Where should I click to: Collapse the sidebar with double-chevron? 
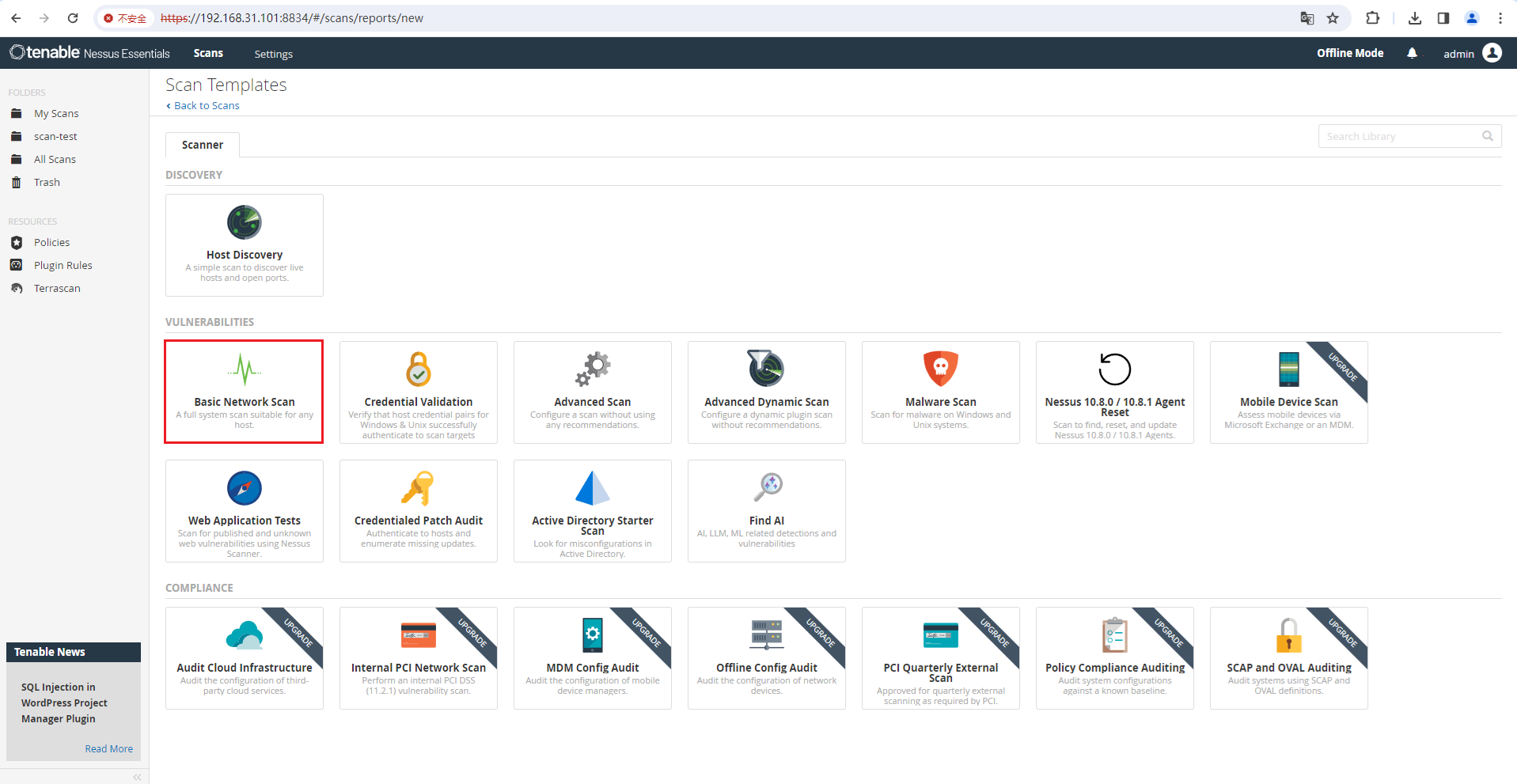[x=137, y=777]
